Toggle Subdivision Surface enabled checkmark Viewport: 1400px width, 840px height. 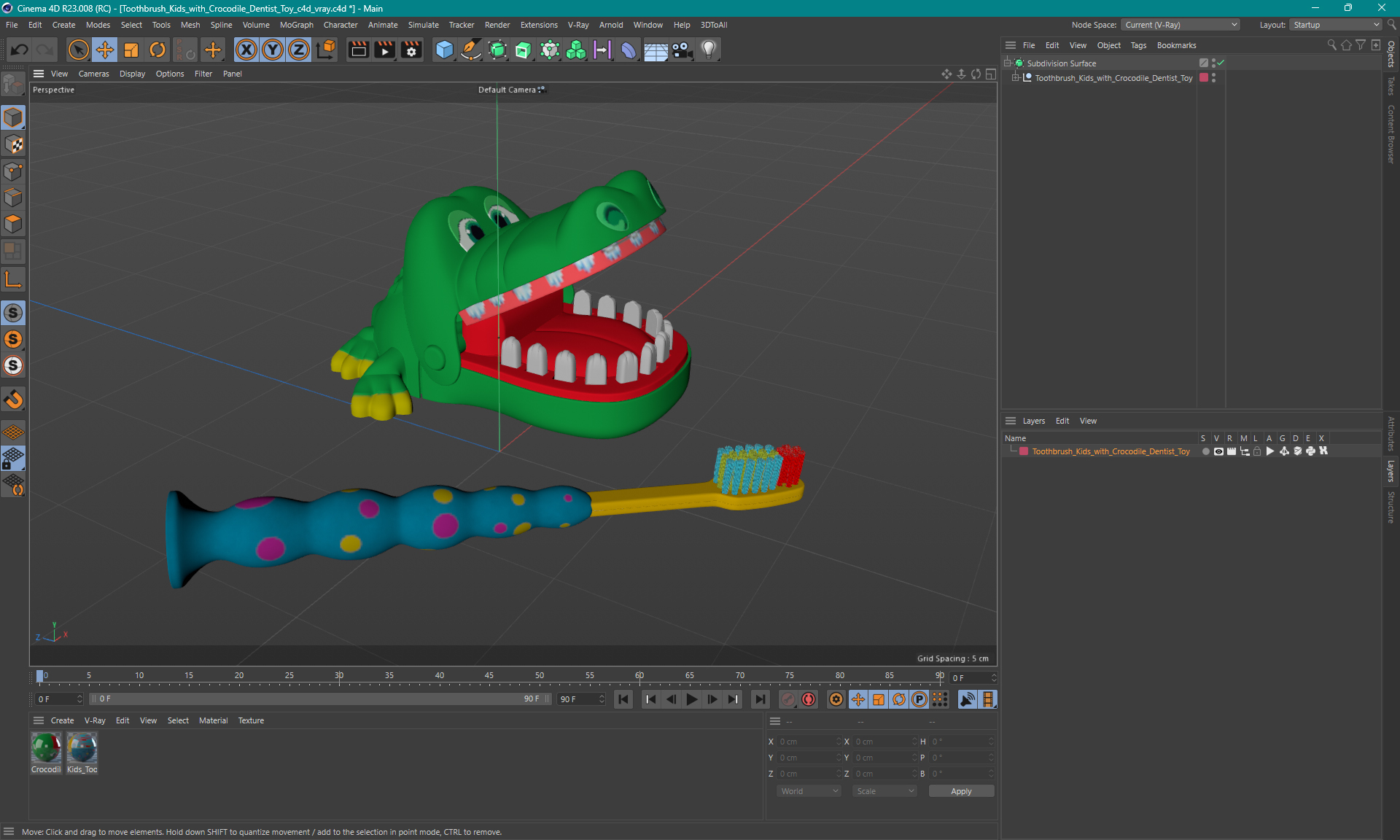1221,63
